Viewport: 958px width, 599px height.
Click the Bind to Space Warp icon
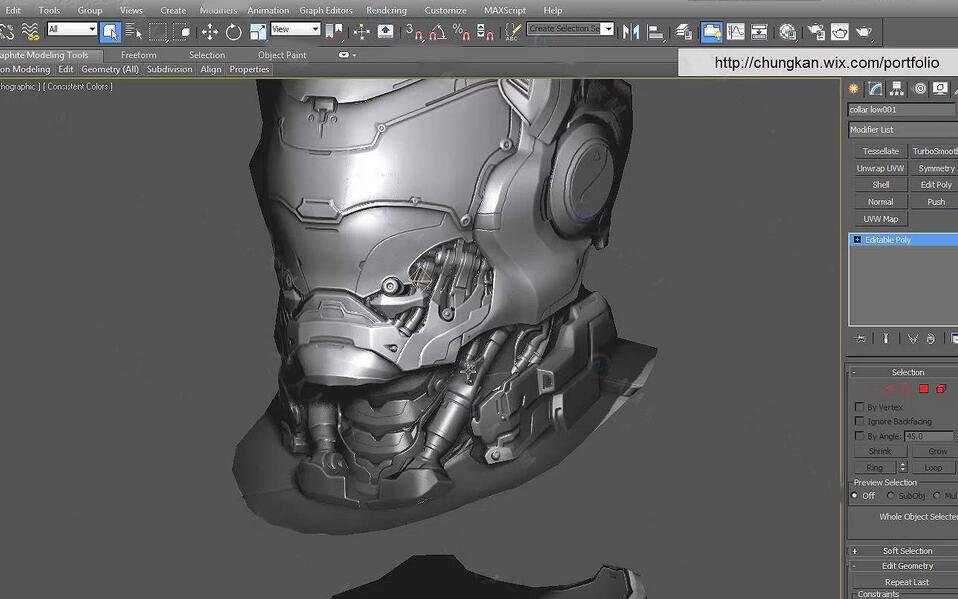click(x=30, y=32)
